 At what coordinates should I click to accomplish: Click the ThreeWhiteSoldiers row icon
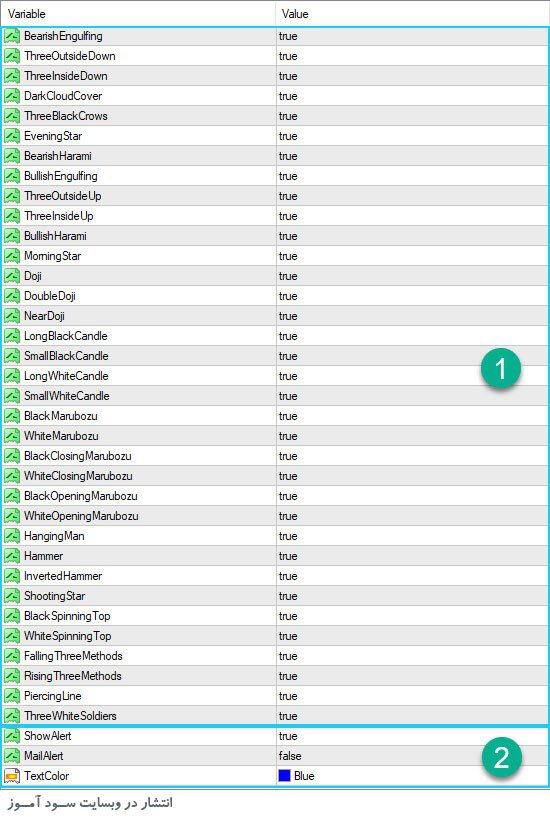tap(12, 716)
